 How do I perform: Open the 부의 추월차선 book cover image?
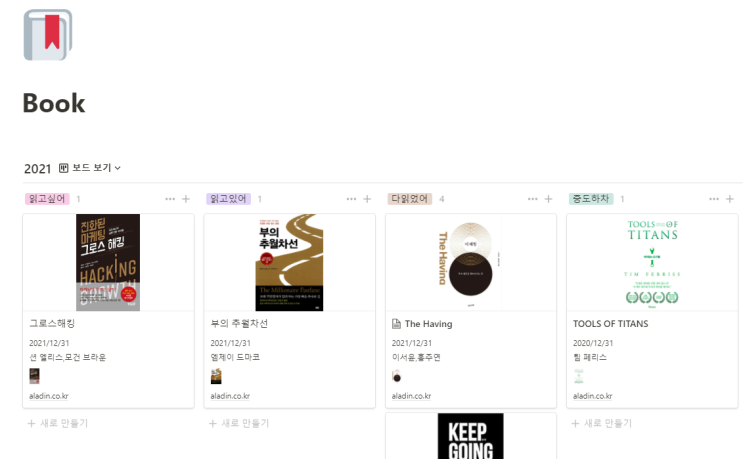pyautogui.click(x=289, y=262)
